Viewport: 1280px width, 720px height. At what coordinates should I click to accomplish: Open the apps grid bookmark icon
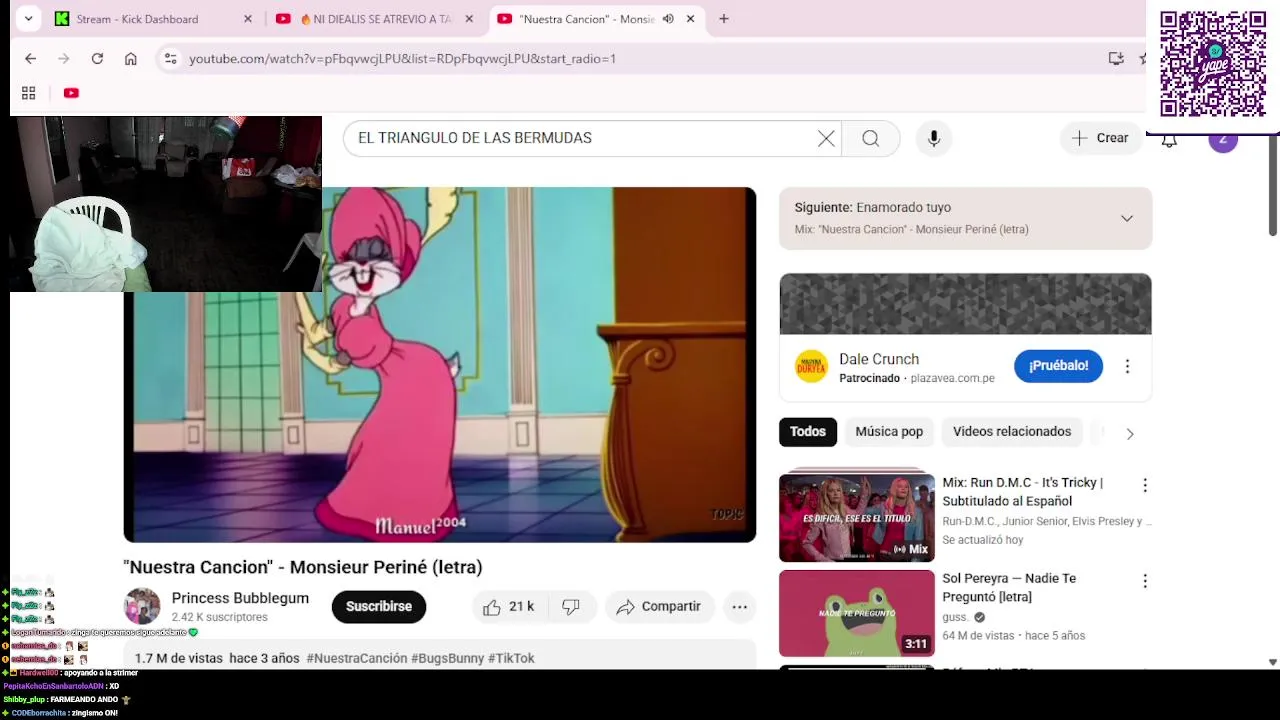(x=29, y=93)
